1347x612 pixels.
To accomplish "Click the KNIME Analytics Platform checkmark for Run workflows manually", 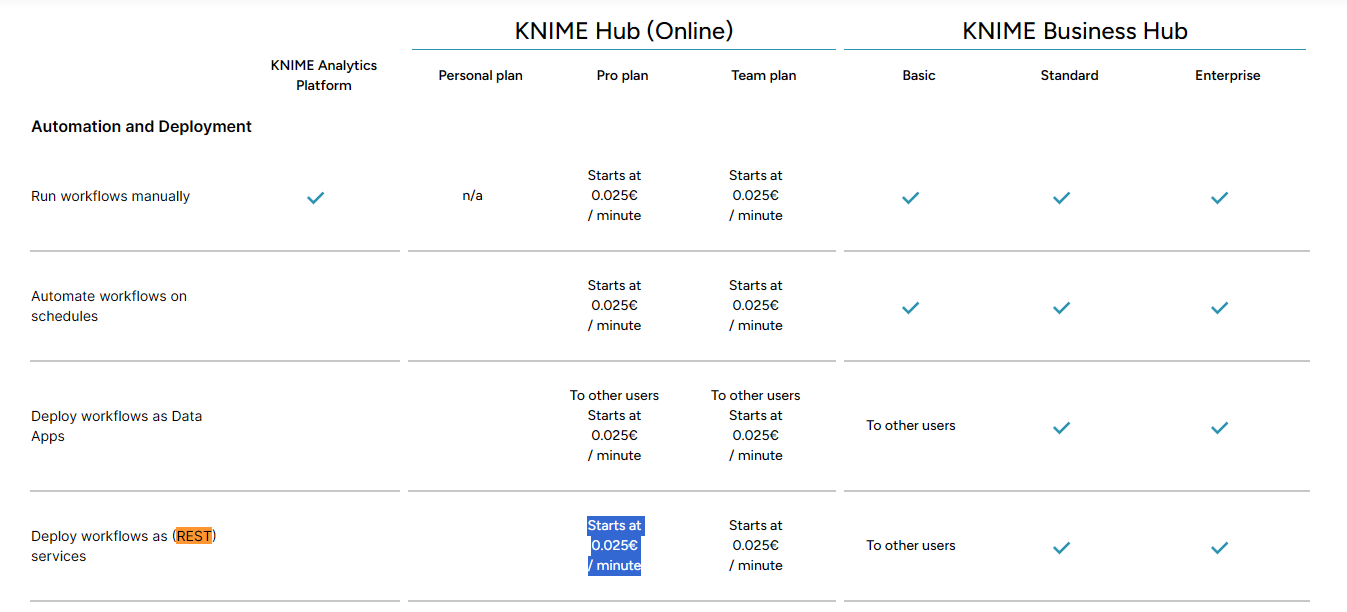I will click(315, 198).
